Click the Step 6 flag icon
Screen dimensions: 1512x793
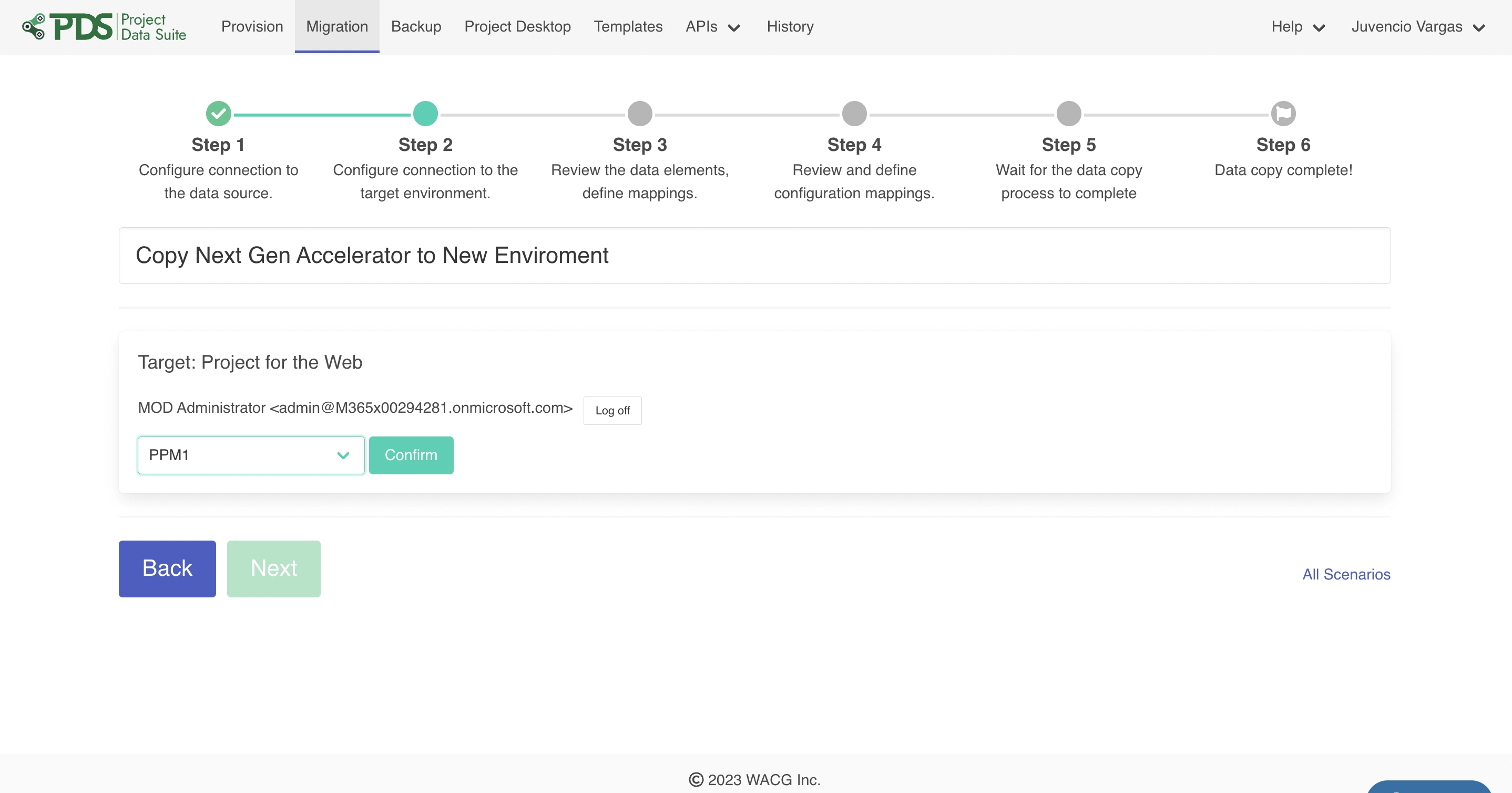click(x=1283, y=113)
